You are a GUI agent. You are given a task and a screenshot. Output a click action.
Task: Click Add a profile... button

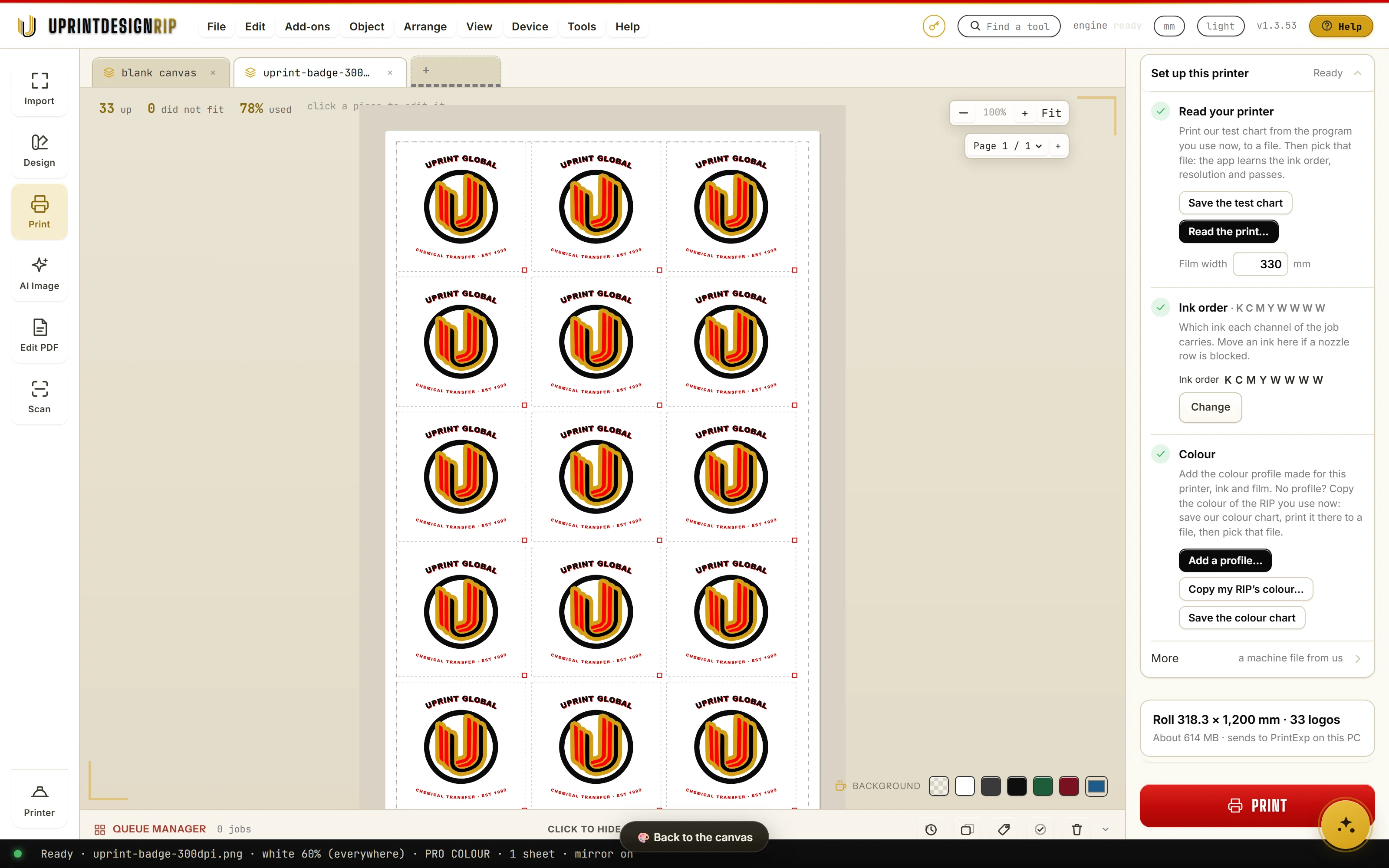coord(1225,560)
